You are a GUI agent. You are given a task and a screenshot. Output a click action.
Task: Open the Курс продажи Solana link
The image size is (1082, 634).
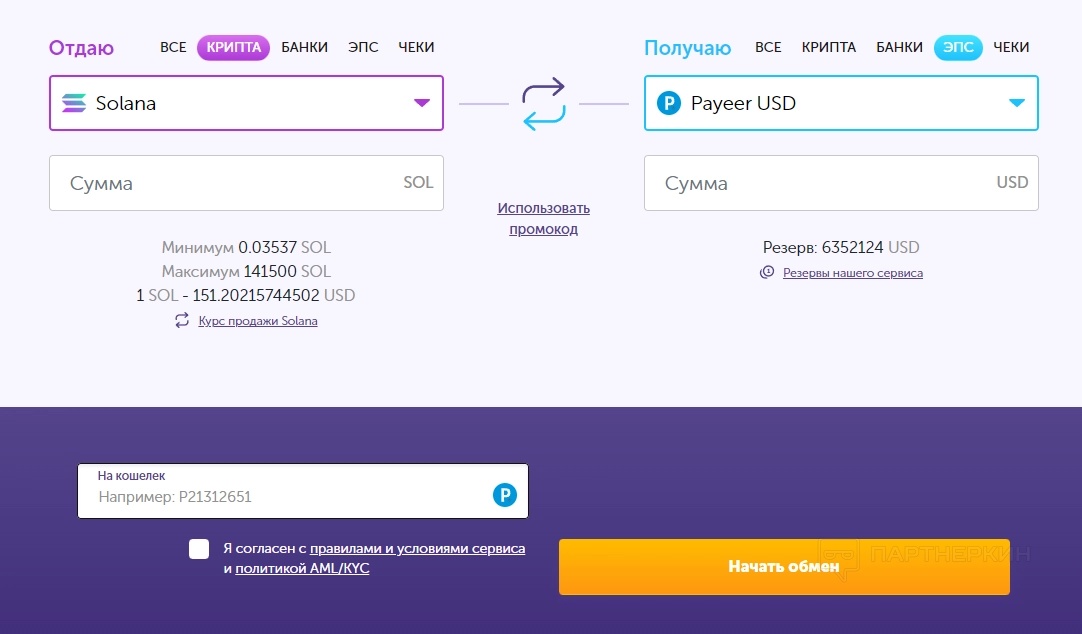(258, 321)
